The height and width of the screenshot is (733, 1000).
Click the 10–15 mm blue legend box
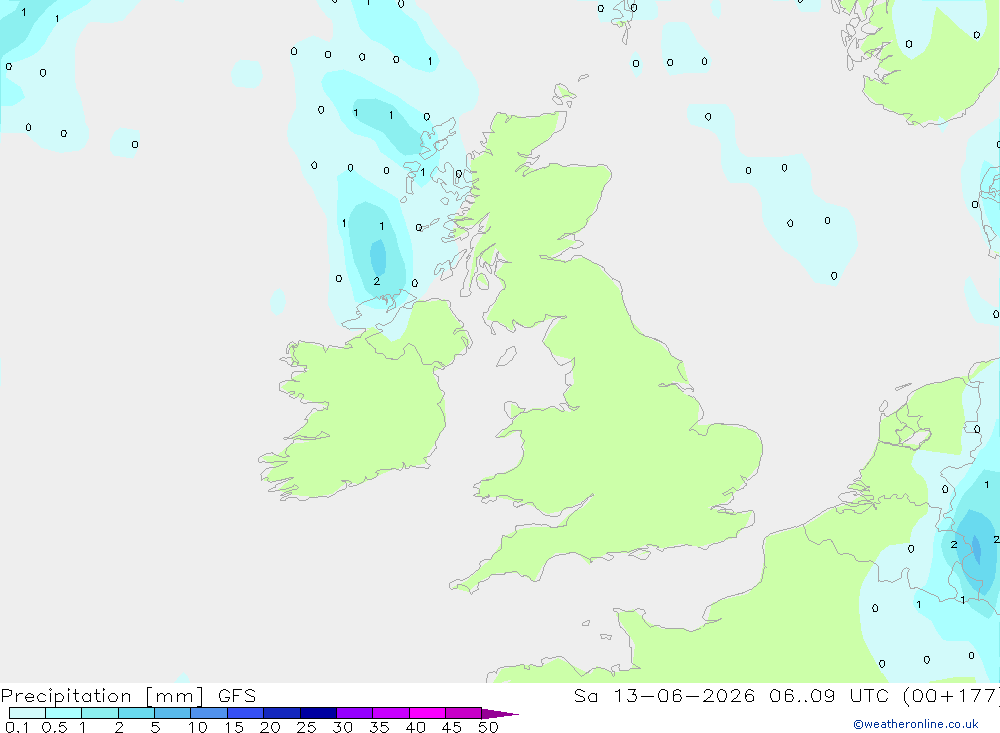click(209, 713)
